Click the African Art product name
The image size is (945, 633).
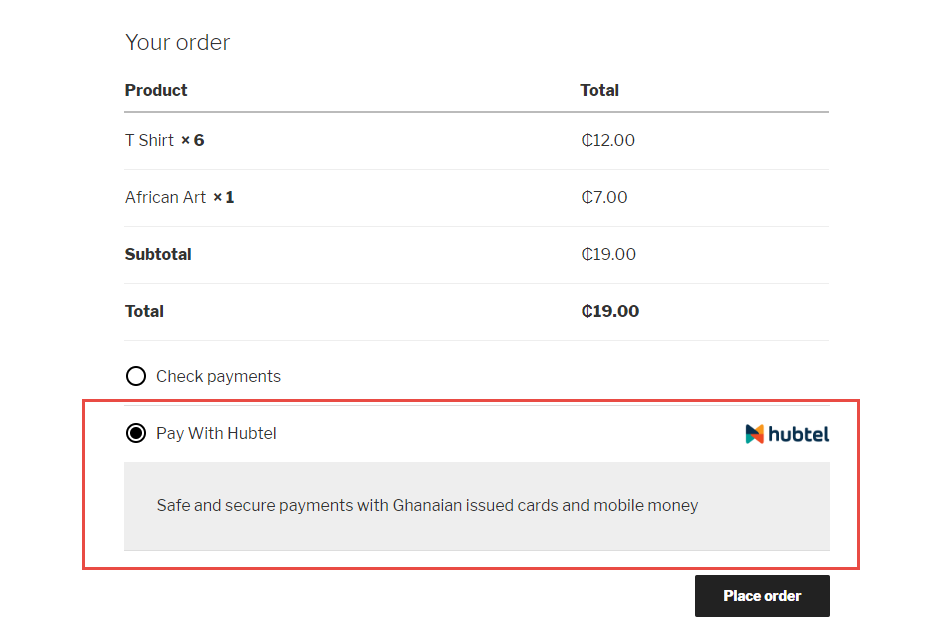(x=165, y=197)
